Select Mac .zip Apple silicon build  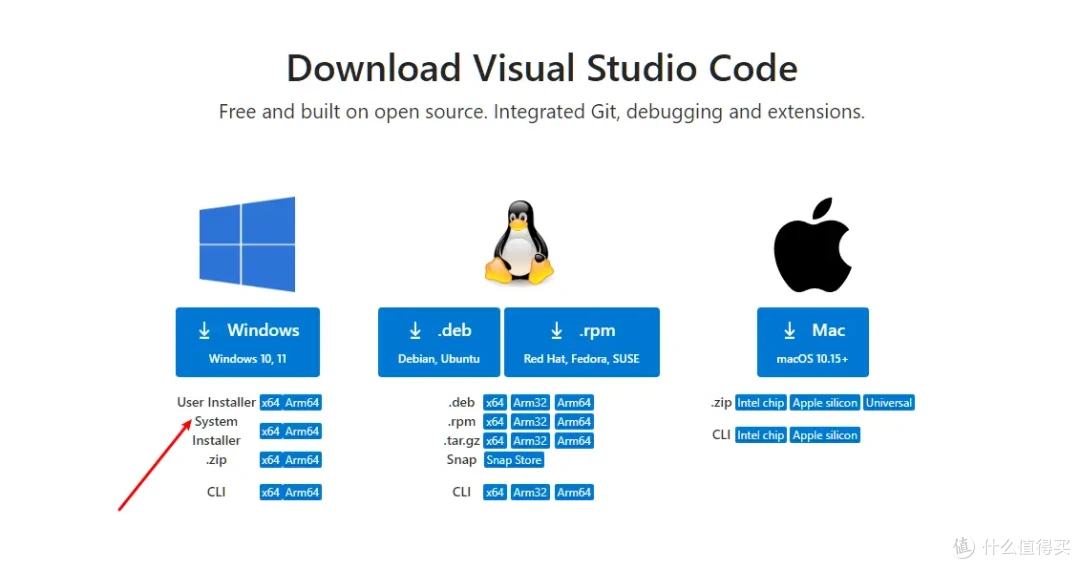pyautogui.click(x=824, y=402)
